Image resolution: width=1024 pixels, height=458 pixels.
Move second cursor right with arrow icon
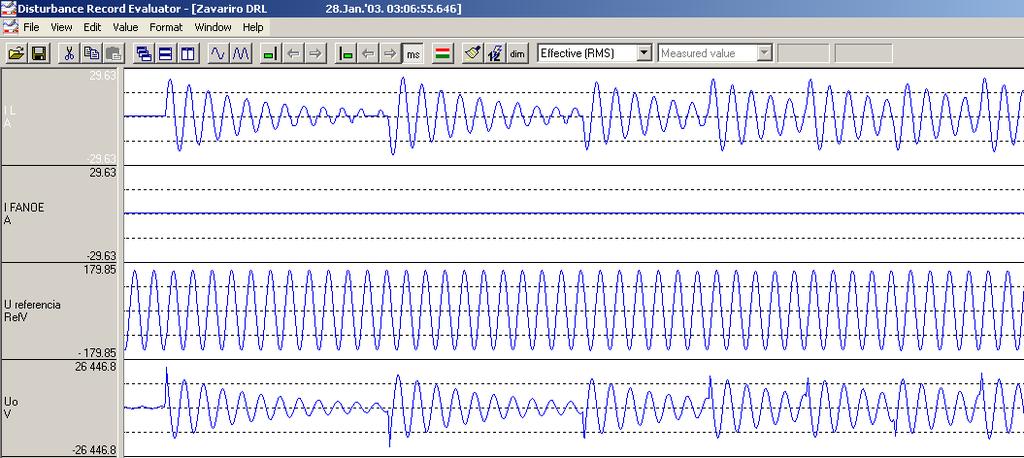click(x=391, y=54)
